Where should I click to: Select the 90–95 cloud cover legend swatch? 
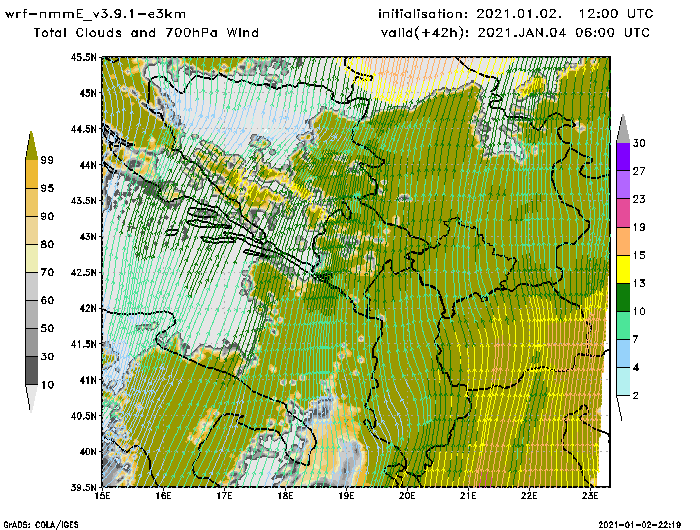[x=32, y=202]
